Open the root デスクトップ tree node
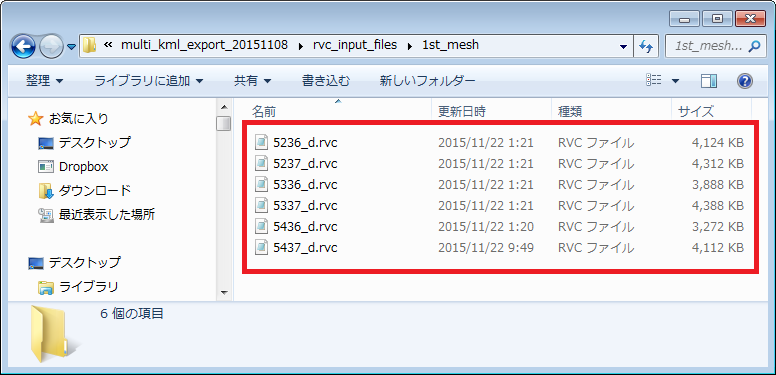 point(84,262)
